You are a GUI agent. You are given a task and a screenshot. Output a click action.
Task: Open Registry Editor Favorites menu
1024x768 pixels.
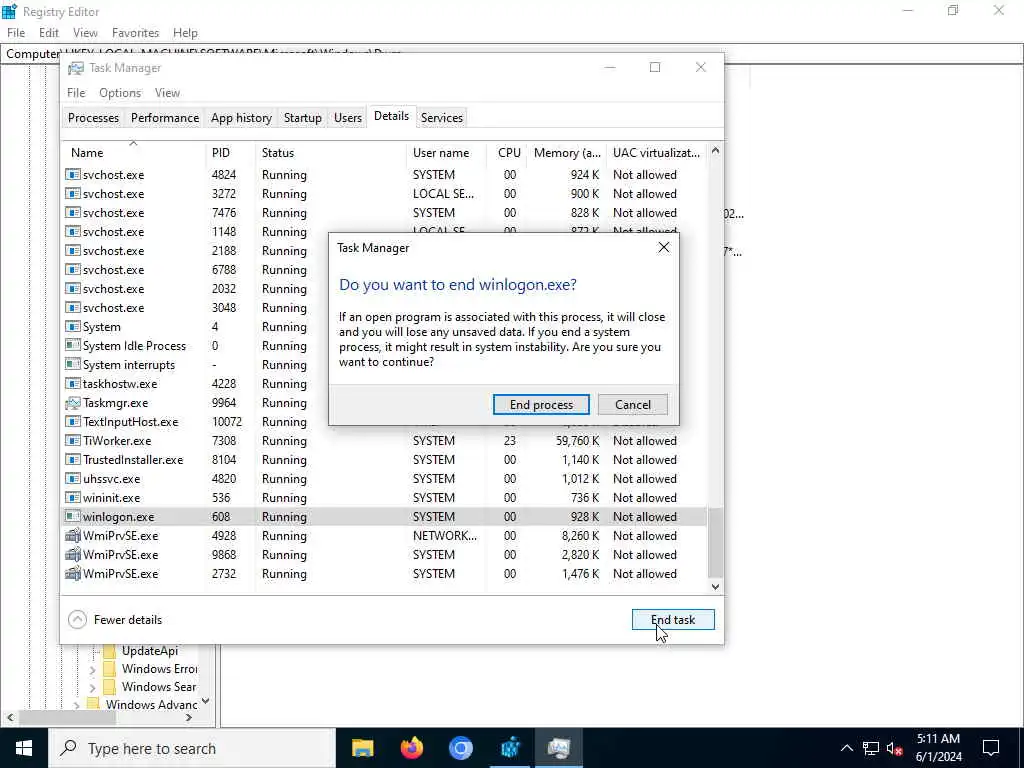135,33
